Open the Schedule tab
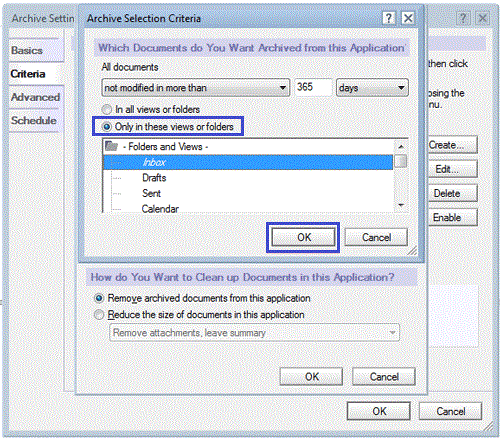Viewport: 500px width, 438px height. [x=36, y=120]
